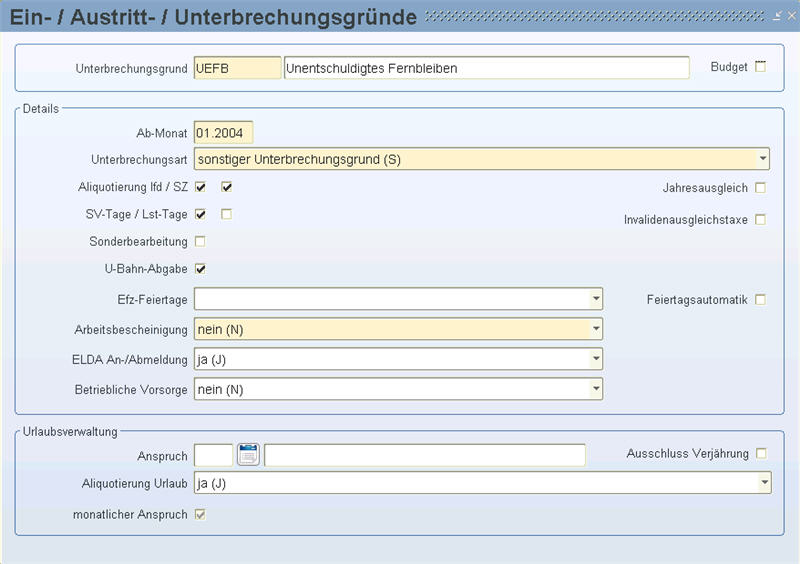Expand the Efz-Feiertage dropdown list
Viewport: 800px width, 564px height.
click(x=596, y=299)
